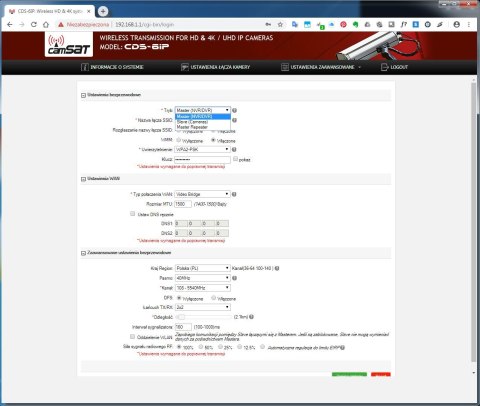Bookmark this page with the star icon
The image size is (480, 406).
tap(280, 24)
